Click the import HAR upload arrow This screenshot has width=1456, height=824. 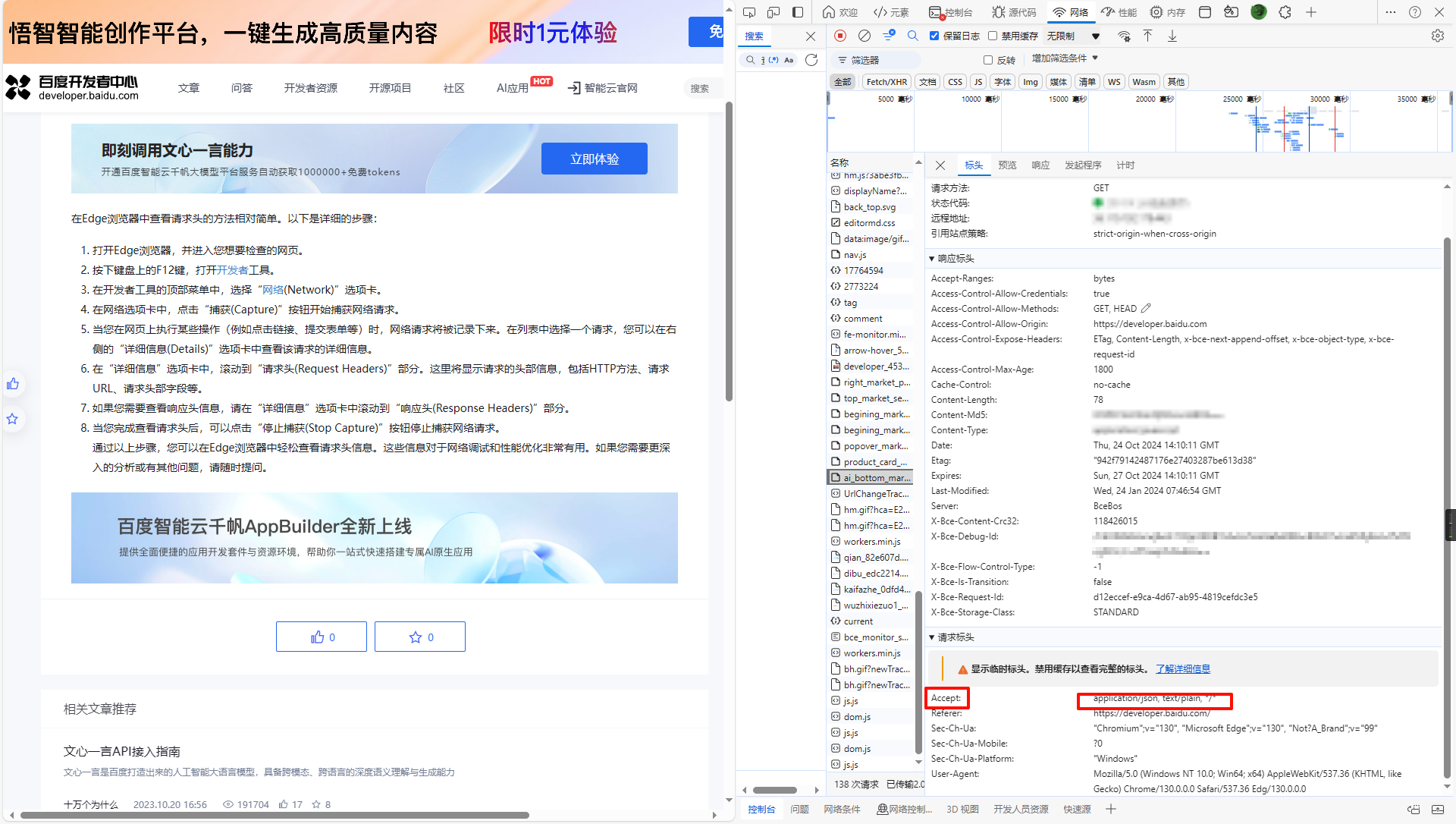click(1147, 36)
